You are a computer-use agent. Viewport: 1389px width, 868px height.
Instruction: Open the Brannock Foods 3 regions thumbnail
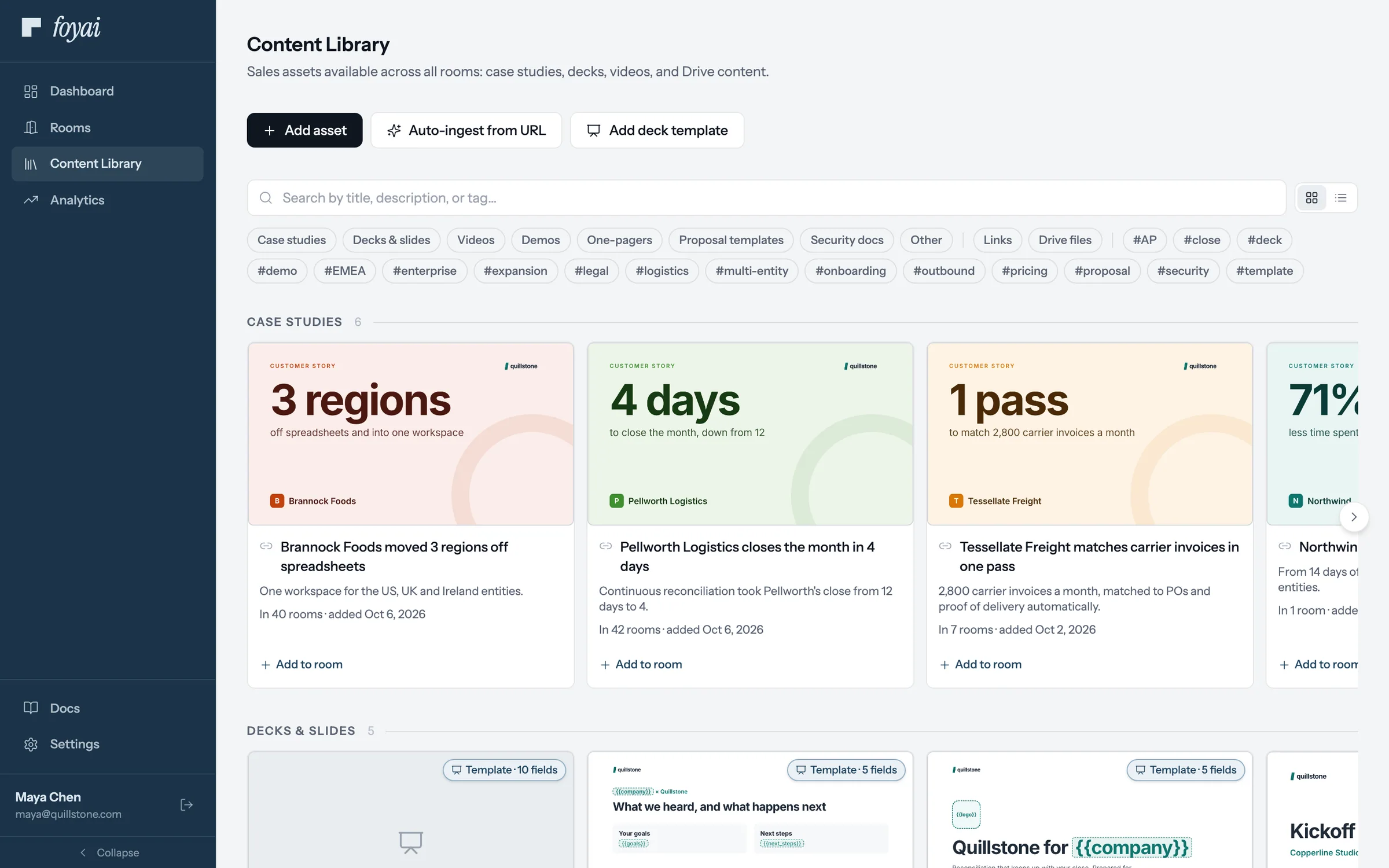411,434
